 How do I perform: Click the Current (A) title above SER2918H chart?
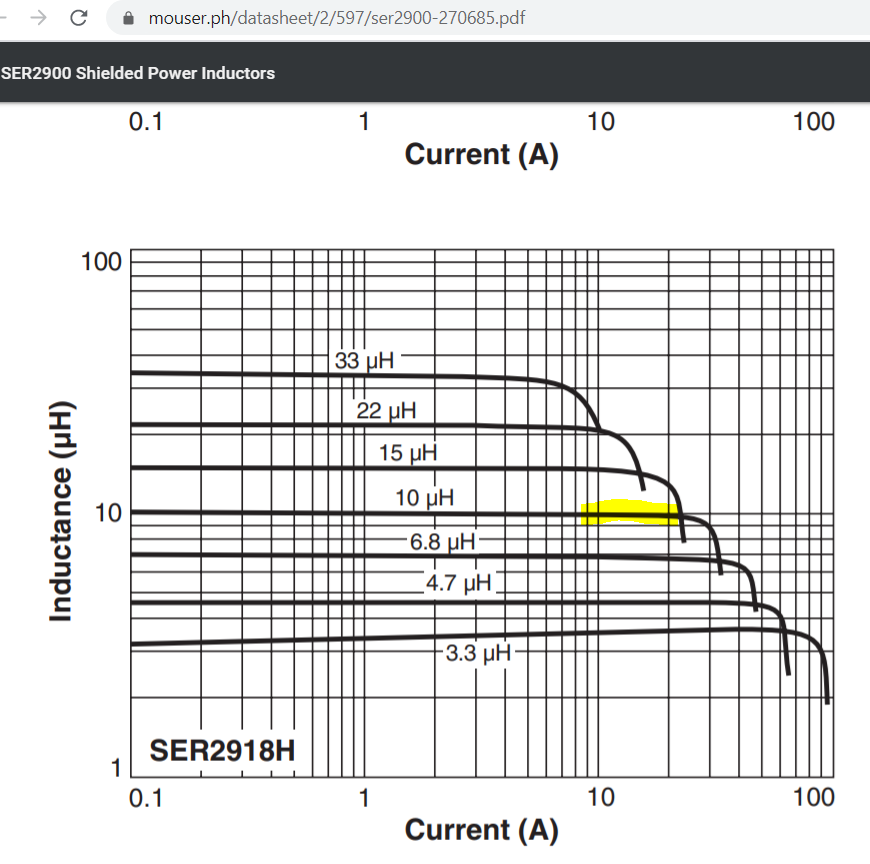[x=482, y=155]
